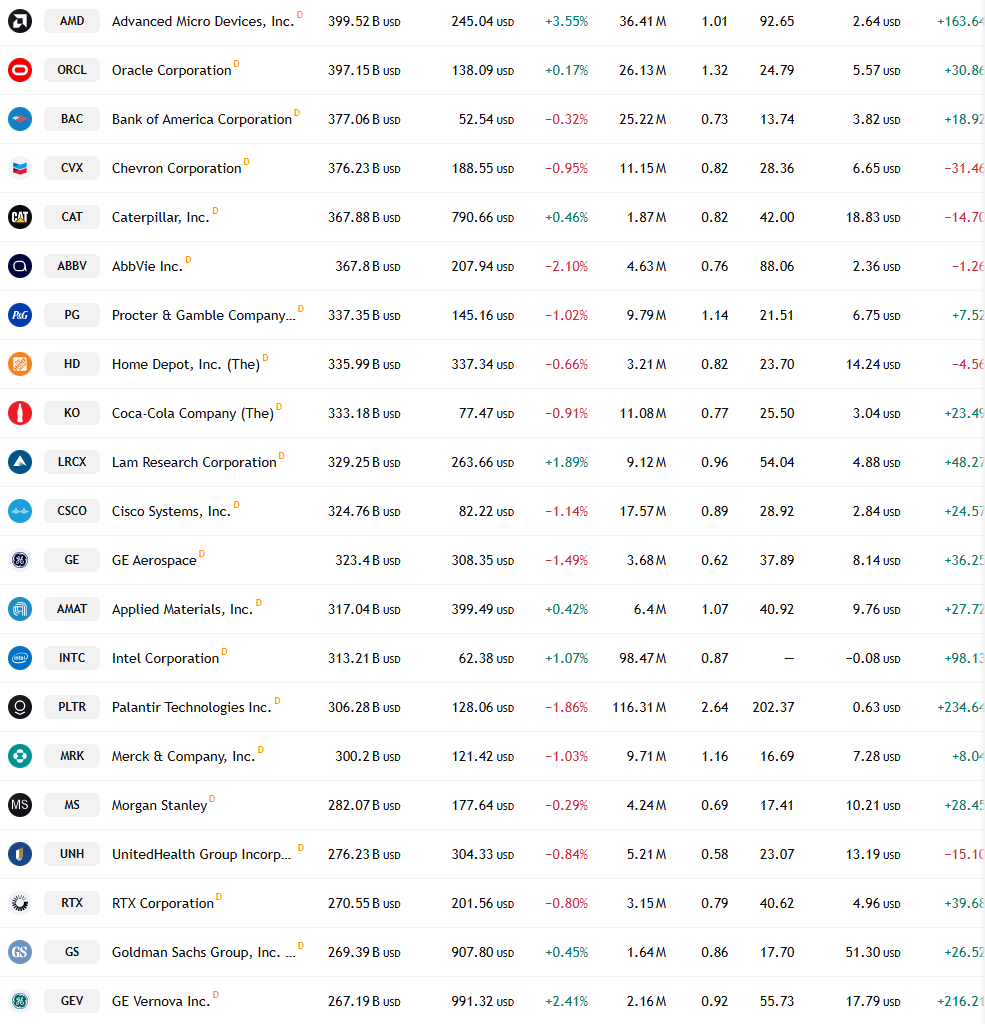Click the Bank of America logo icon
The image size is (985, 1024).
tap(20, 119)
